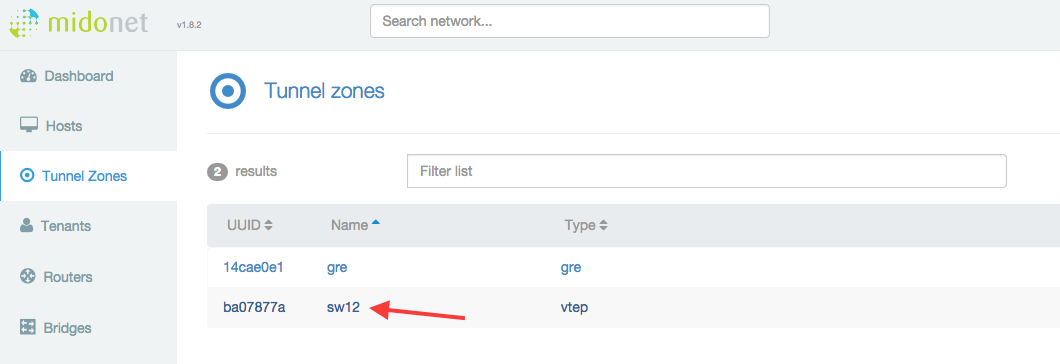Click into the Filter list box
The height and width of the screenshot is (364, 1060).
pos(706,171)
